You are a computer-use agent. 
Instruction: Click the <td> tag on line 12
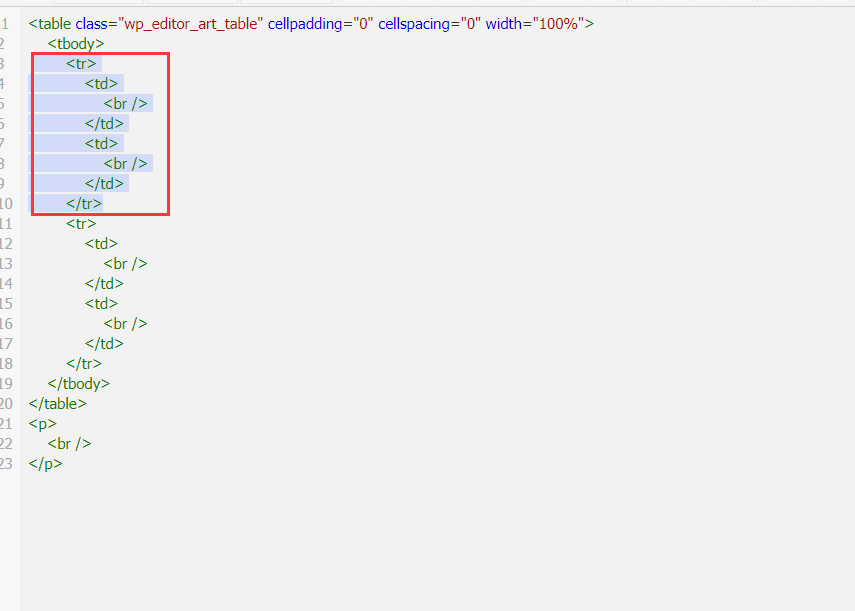coord(101,244)
